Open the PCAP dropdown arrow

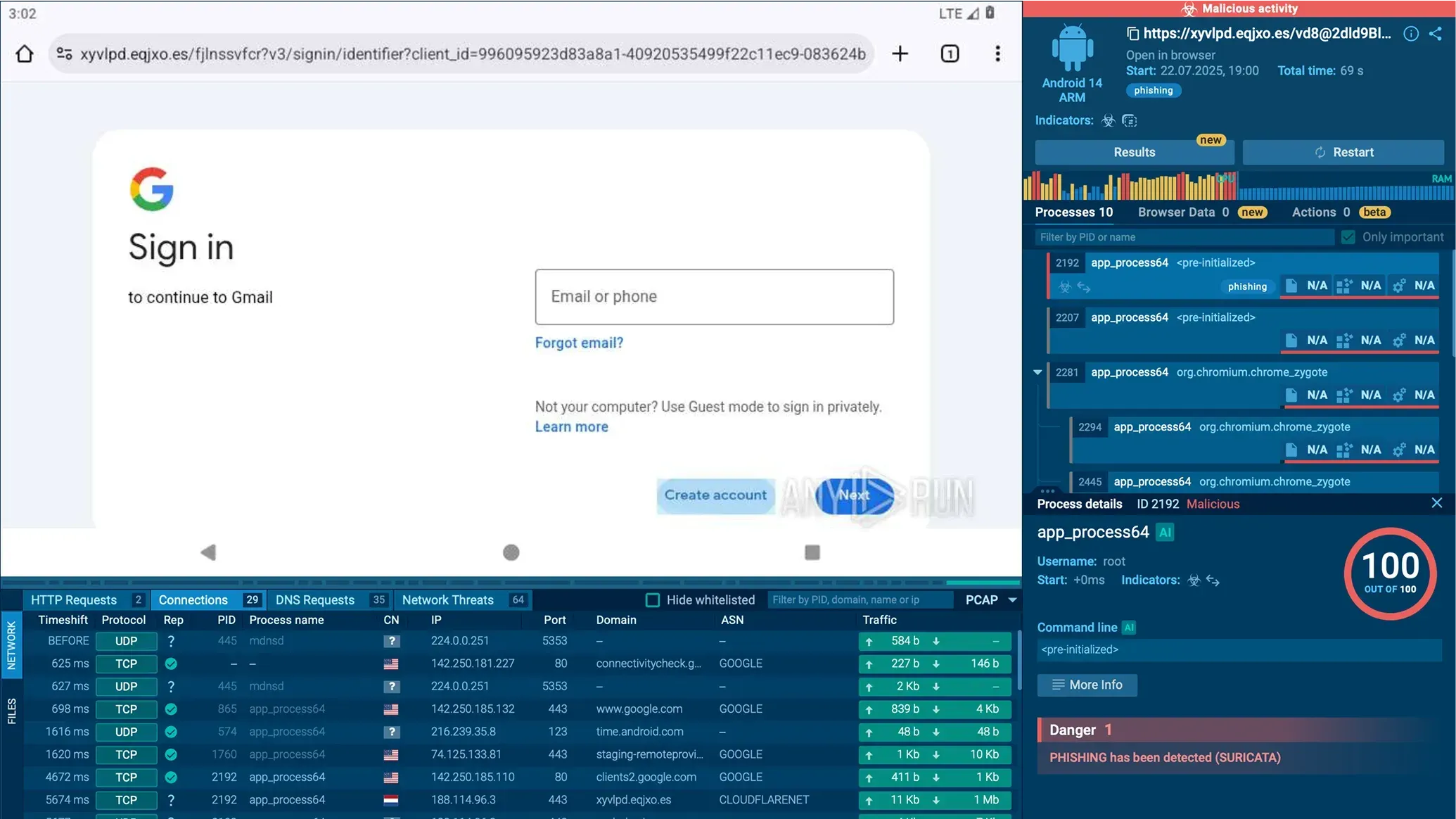(1013, 600)
